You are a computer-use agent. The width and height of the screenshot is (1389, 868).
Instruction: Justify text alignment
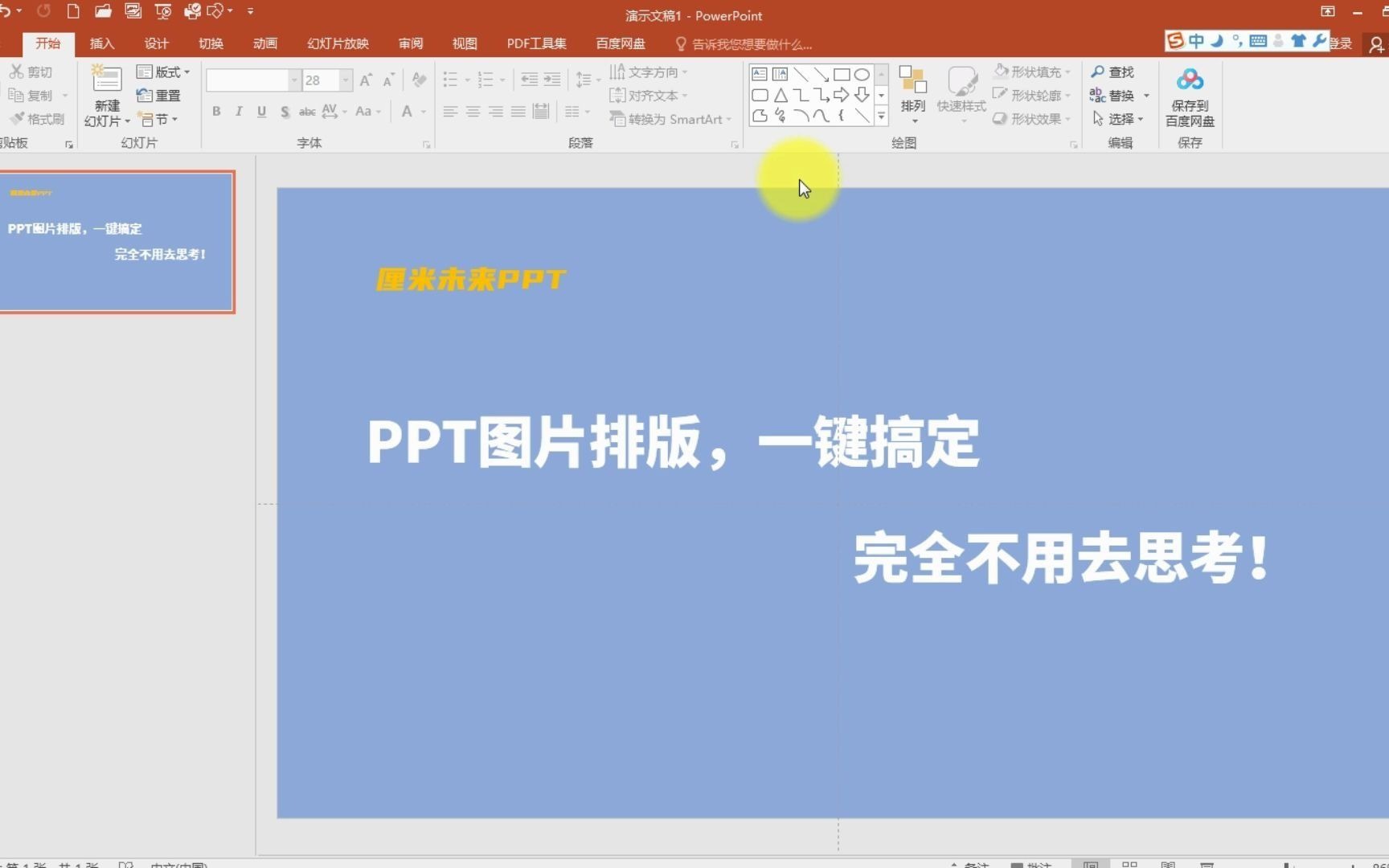(x=518, y=111)
